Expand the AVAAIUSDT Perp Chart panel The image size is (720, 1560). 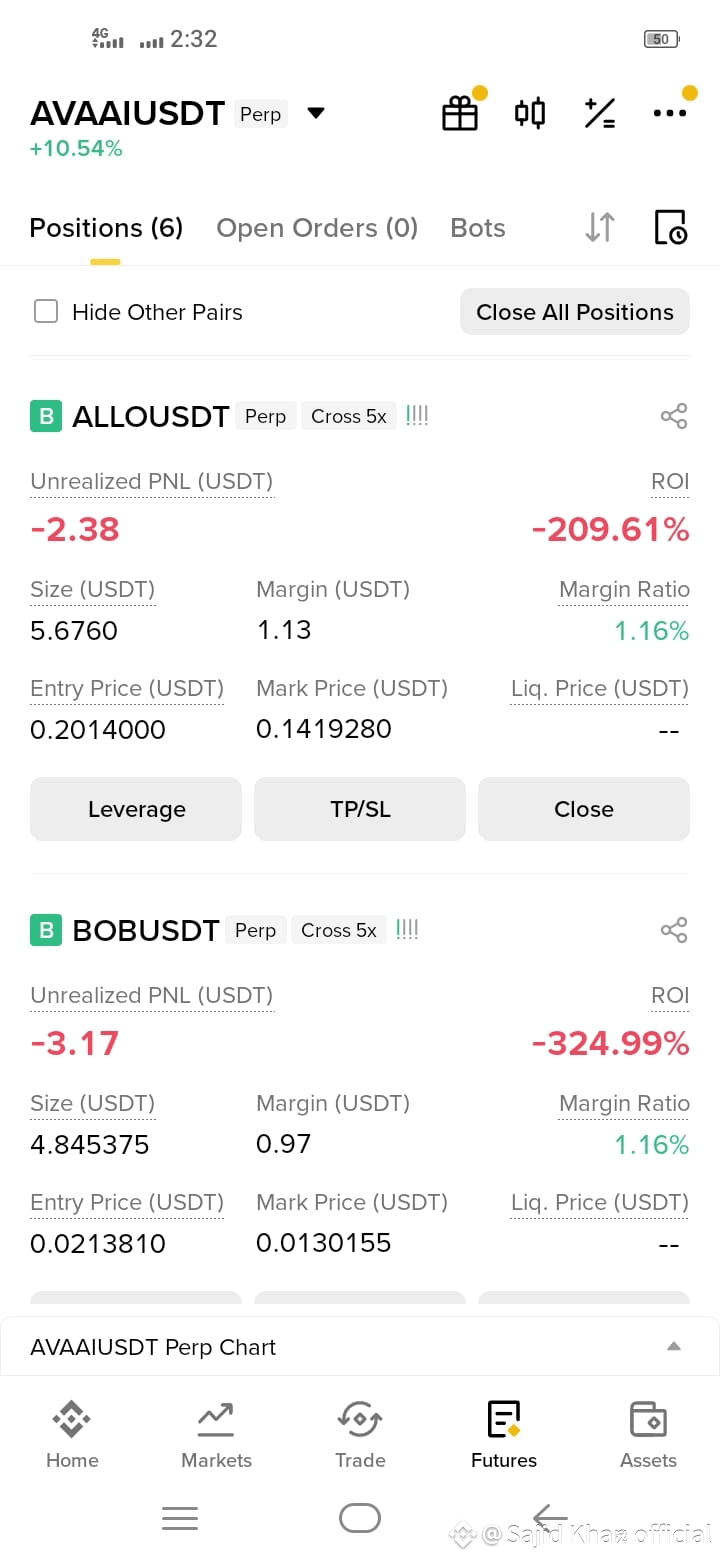(x=360, y=1346)
